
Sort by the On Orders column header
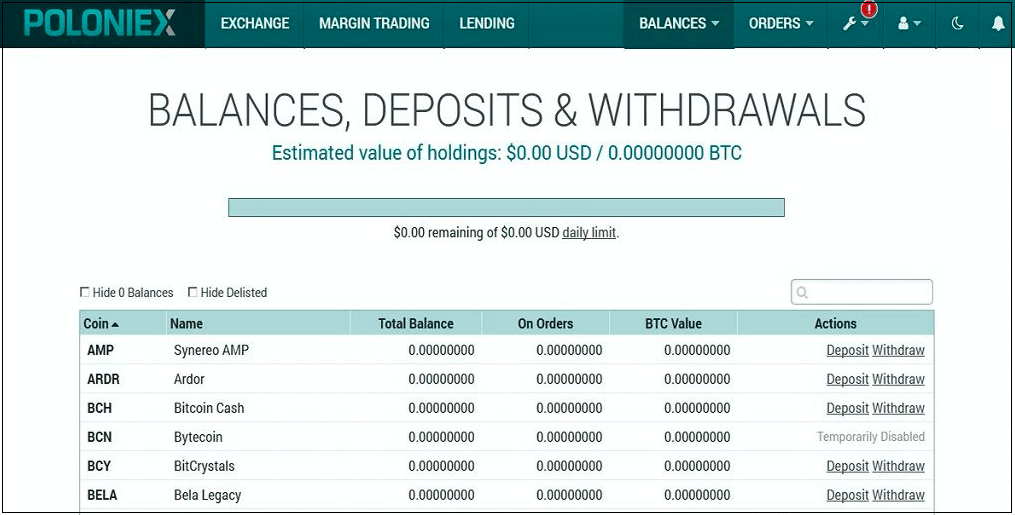tap(545, 323)
